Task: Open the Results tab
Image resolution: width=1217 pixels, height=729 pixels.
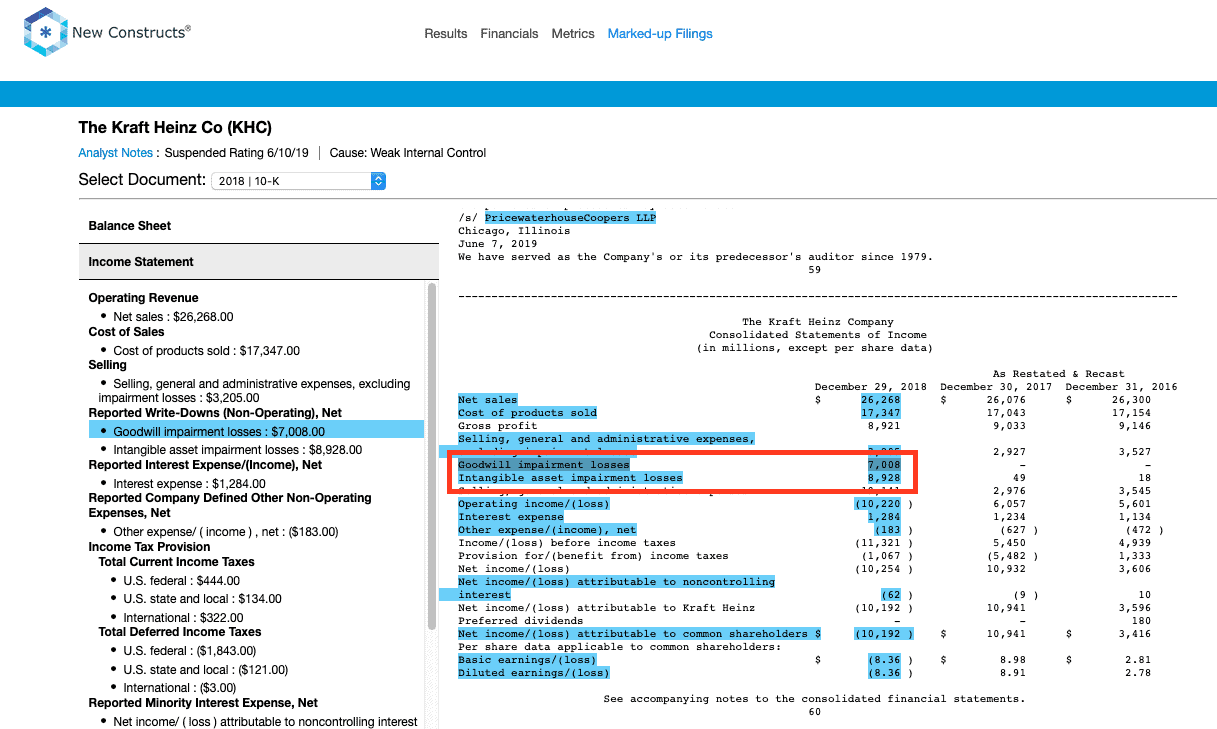Action: [x=446, y=34]
